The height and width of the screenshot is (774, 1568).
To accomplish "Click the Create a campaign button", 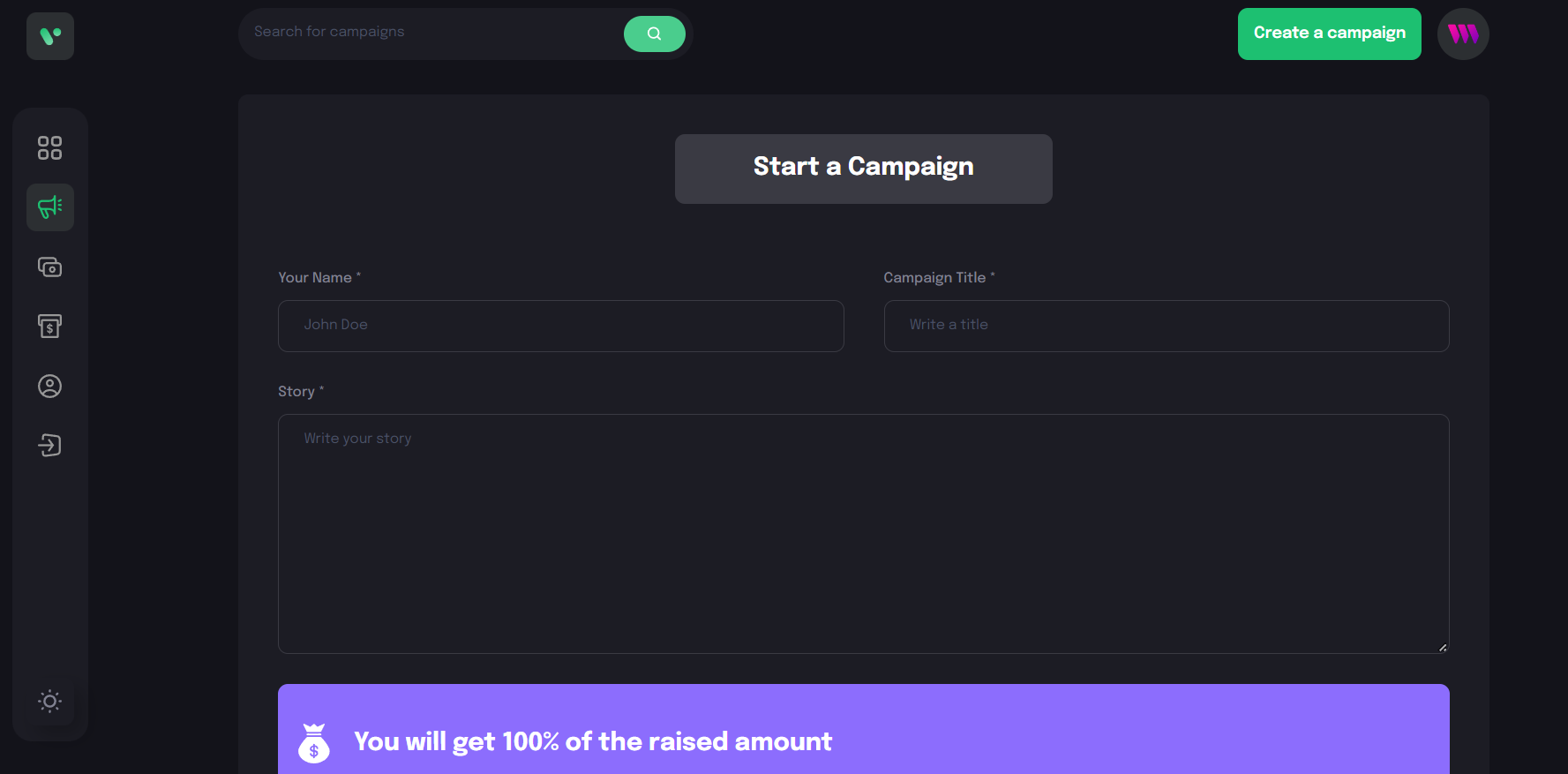I will 1329,34.
